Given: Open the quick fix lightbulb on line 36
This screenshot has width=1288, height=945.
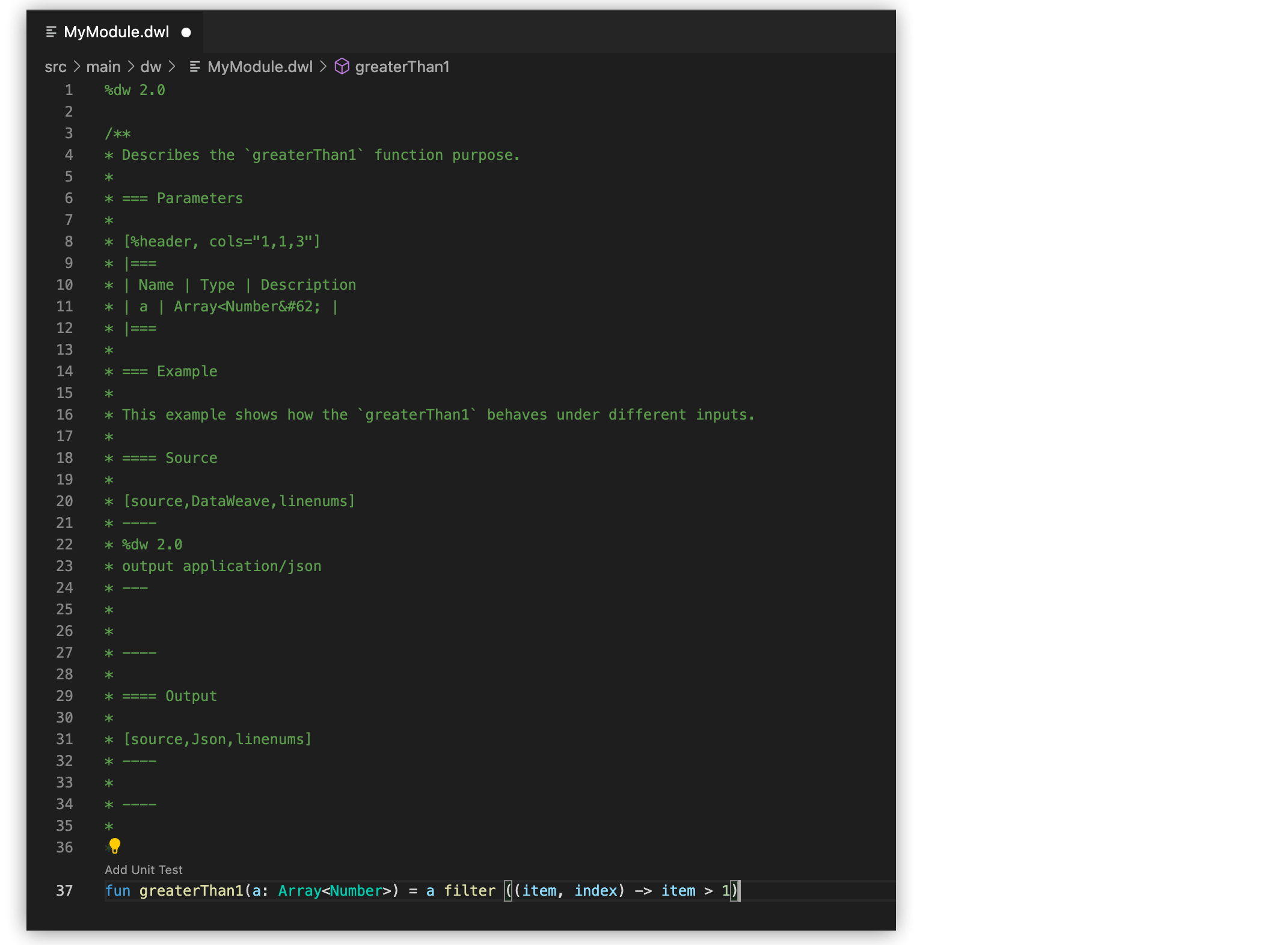Looking at the screenshot, I should pyautogui.click(x=114, y=846).
